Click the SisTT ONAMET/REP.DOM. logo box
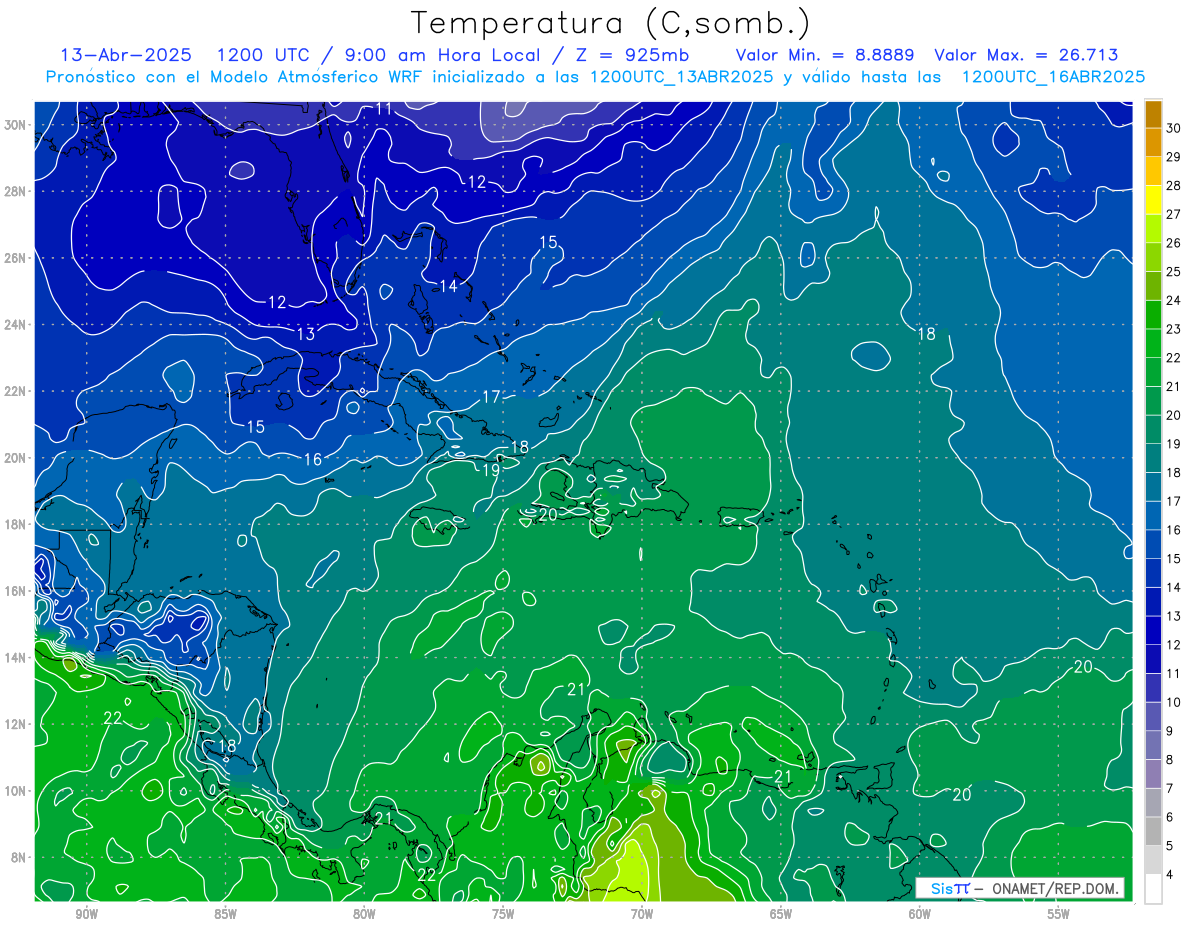The width and height of the screenshot is (1200, 927). pyautogui.click(x=1019, y=888)
